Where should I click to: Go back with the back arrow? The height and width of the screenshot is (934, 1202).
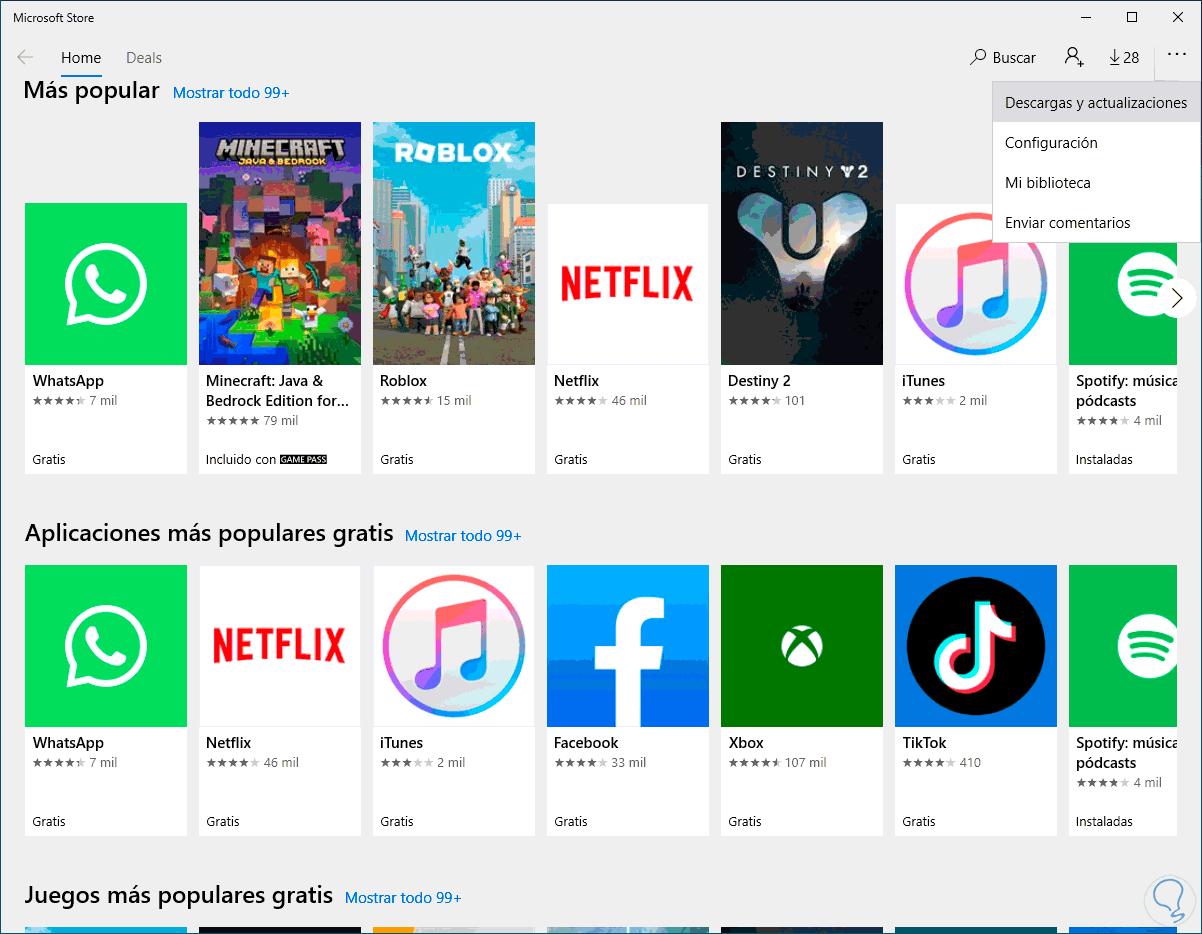click(25, 58)
